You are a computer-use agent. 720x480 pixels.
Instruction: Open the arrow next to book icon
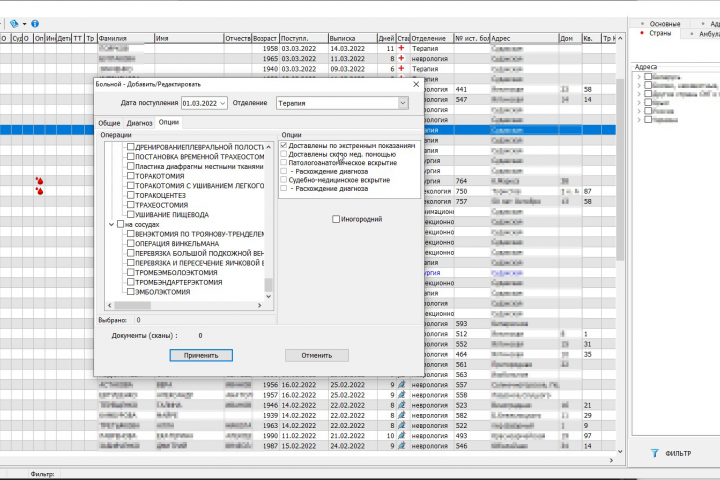click(x=24, y=24)
